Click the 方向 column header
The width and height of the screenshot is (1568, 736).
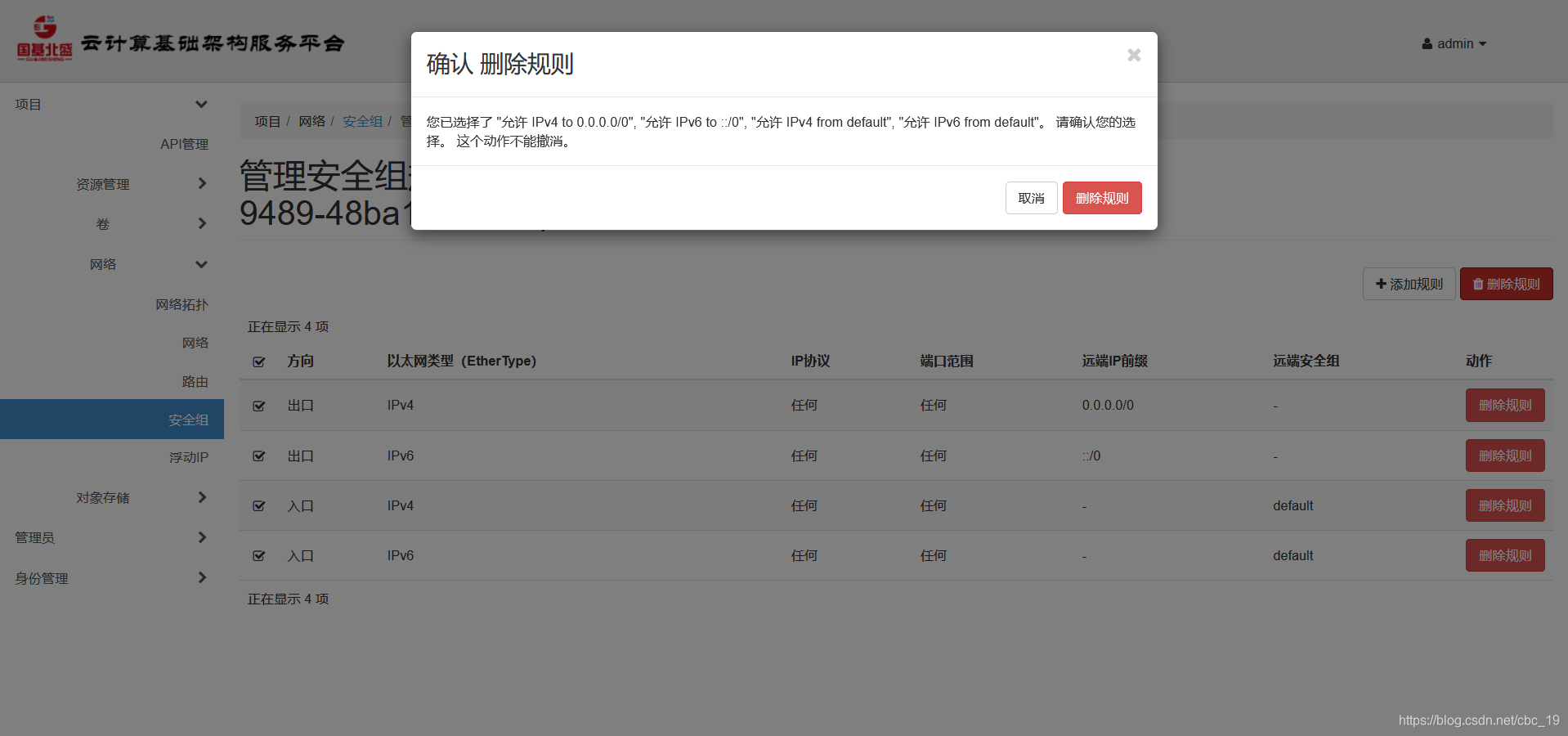[x=300, y=361]
